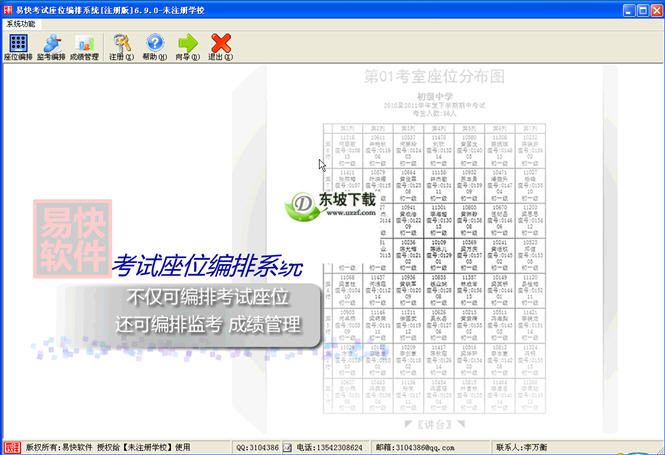Click the 第01考室座位分布图 heading
The image size is (665, 455).
pyautogui.click(x=434, y=77)
